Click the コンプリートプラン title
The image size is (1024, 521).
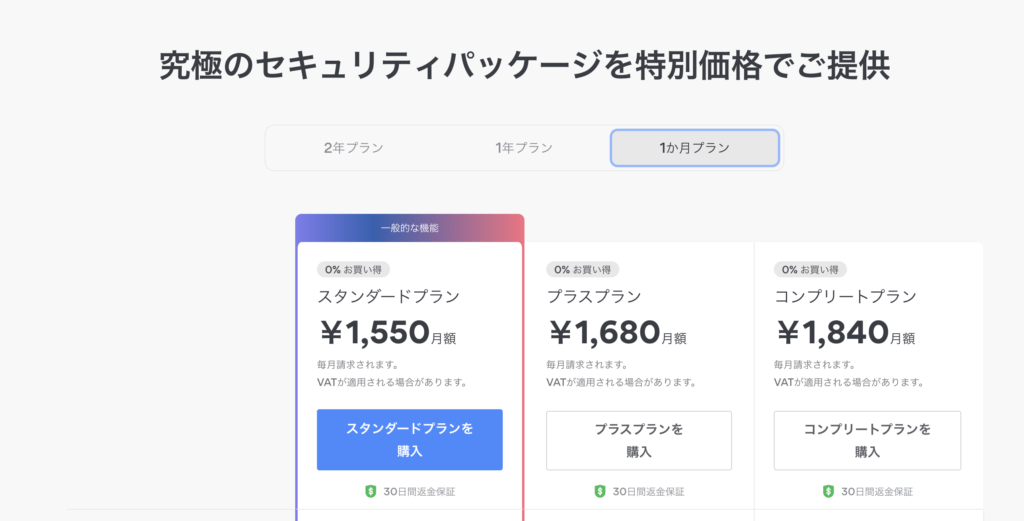(846, 297)
